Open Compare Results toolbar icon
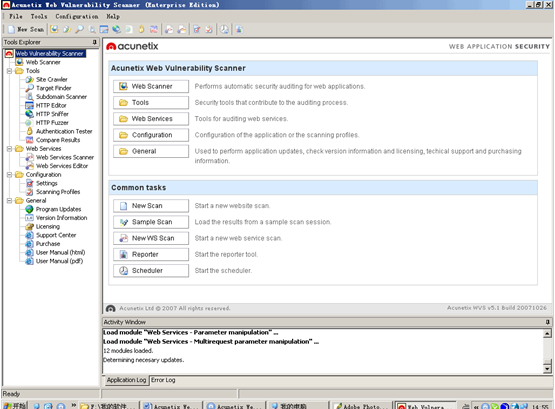This screenshot has height=409, width=555. pyautogui.click(x=154, y=29)
